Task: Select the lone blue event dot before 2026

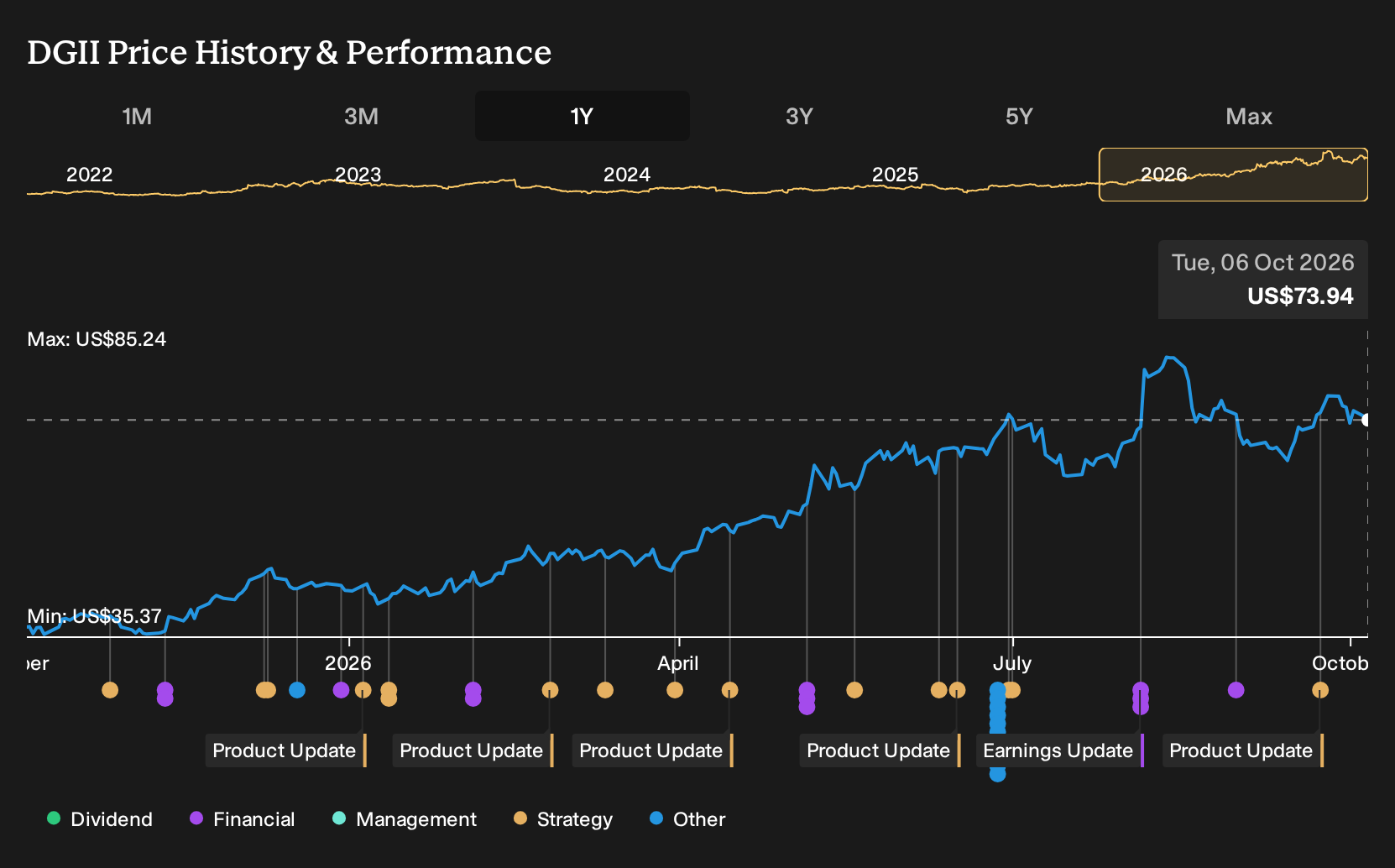Action: click(x=297, y=690)
